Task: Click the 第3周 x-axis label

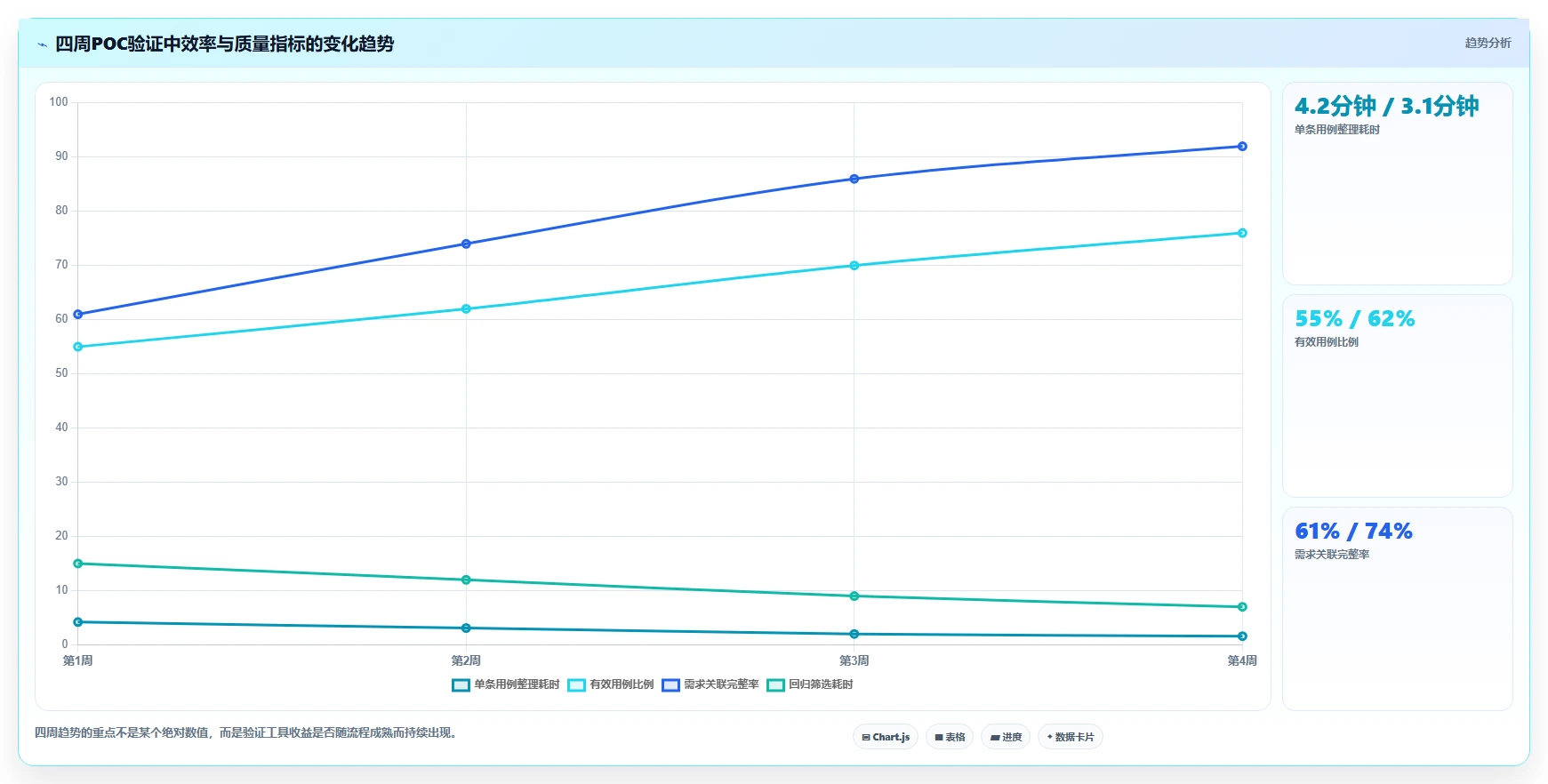Action: (854, 660)
